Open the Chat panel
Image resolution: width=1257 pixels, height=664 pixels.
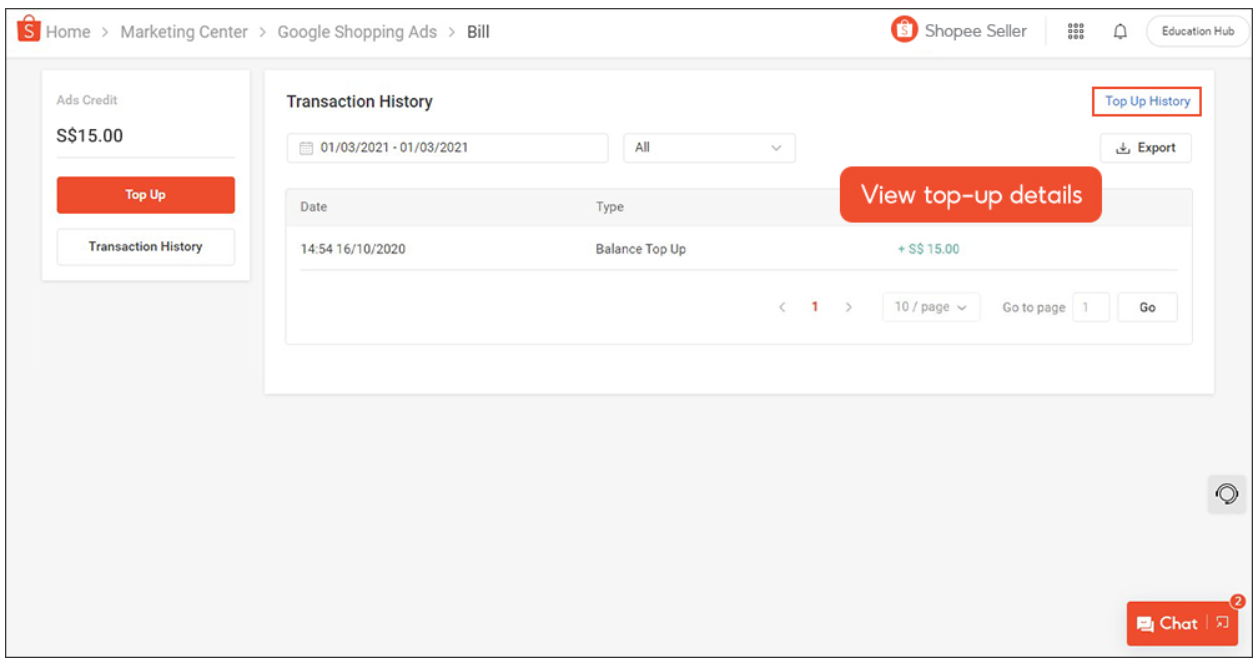click(x=1173, y=623)
